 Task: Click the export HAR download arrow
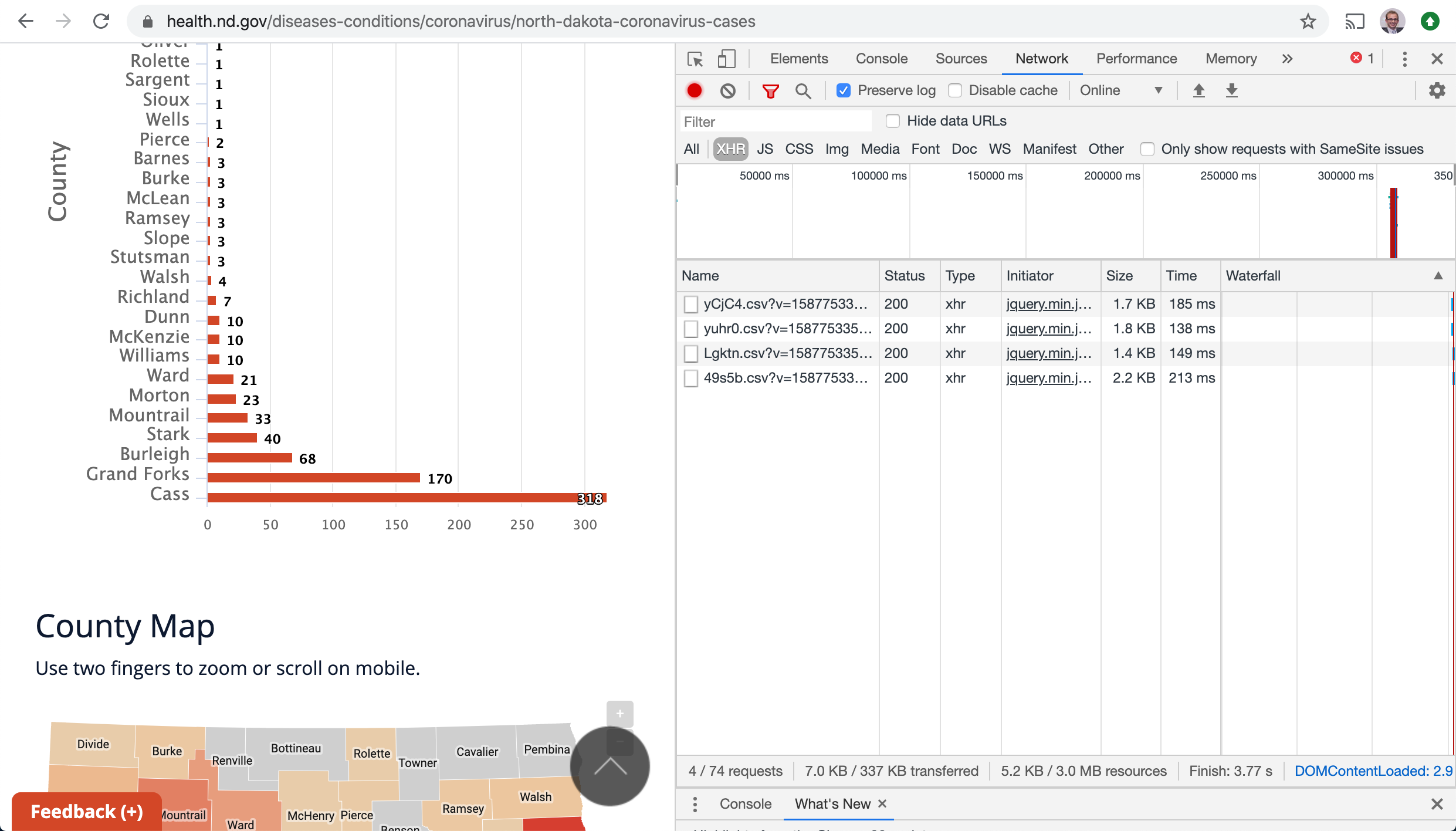[1231, 90]
